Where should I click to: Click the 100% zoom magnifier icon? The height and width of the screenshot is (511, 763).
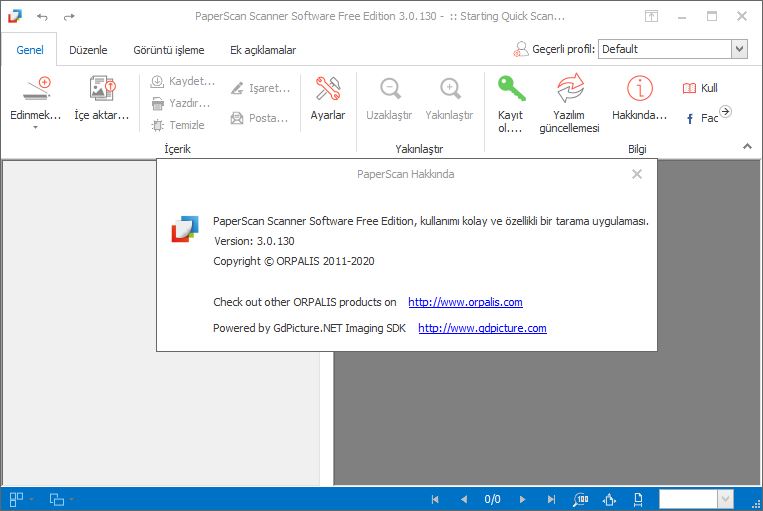point(581,499)
